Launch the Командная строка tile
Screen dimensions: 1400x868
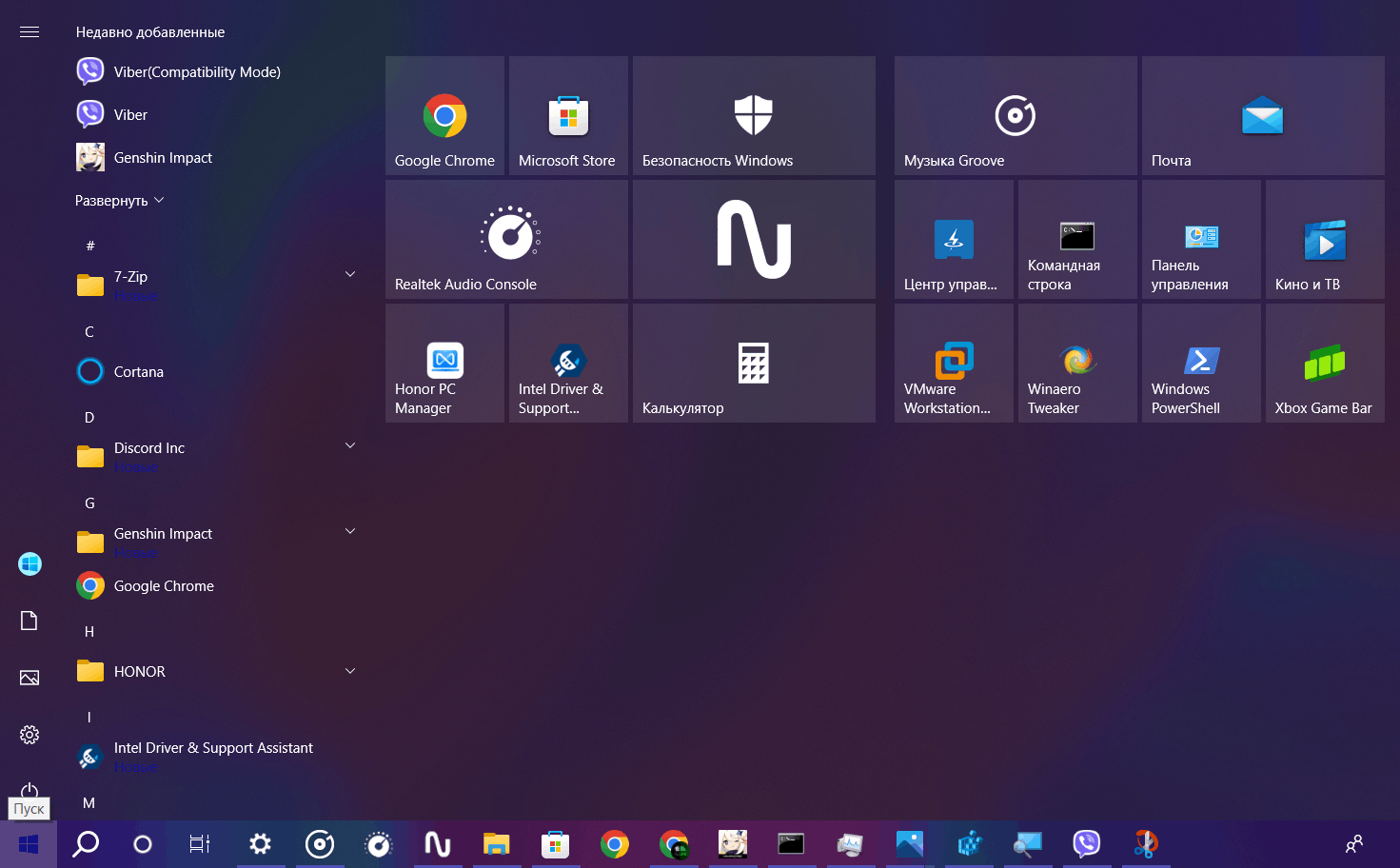[x=1077, y=239]
